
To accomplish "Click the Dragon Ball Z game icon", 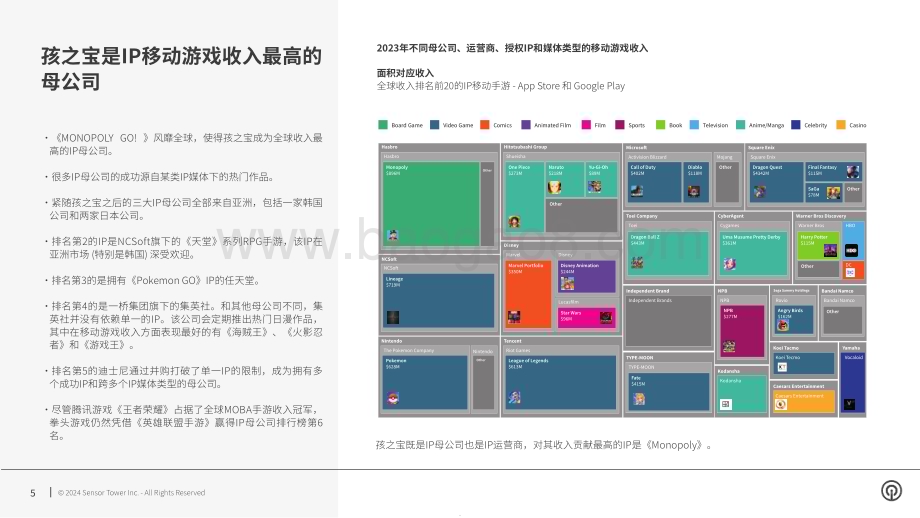I will pyautogui.click(x=637, y=262).
